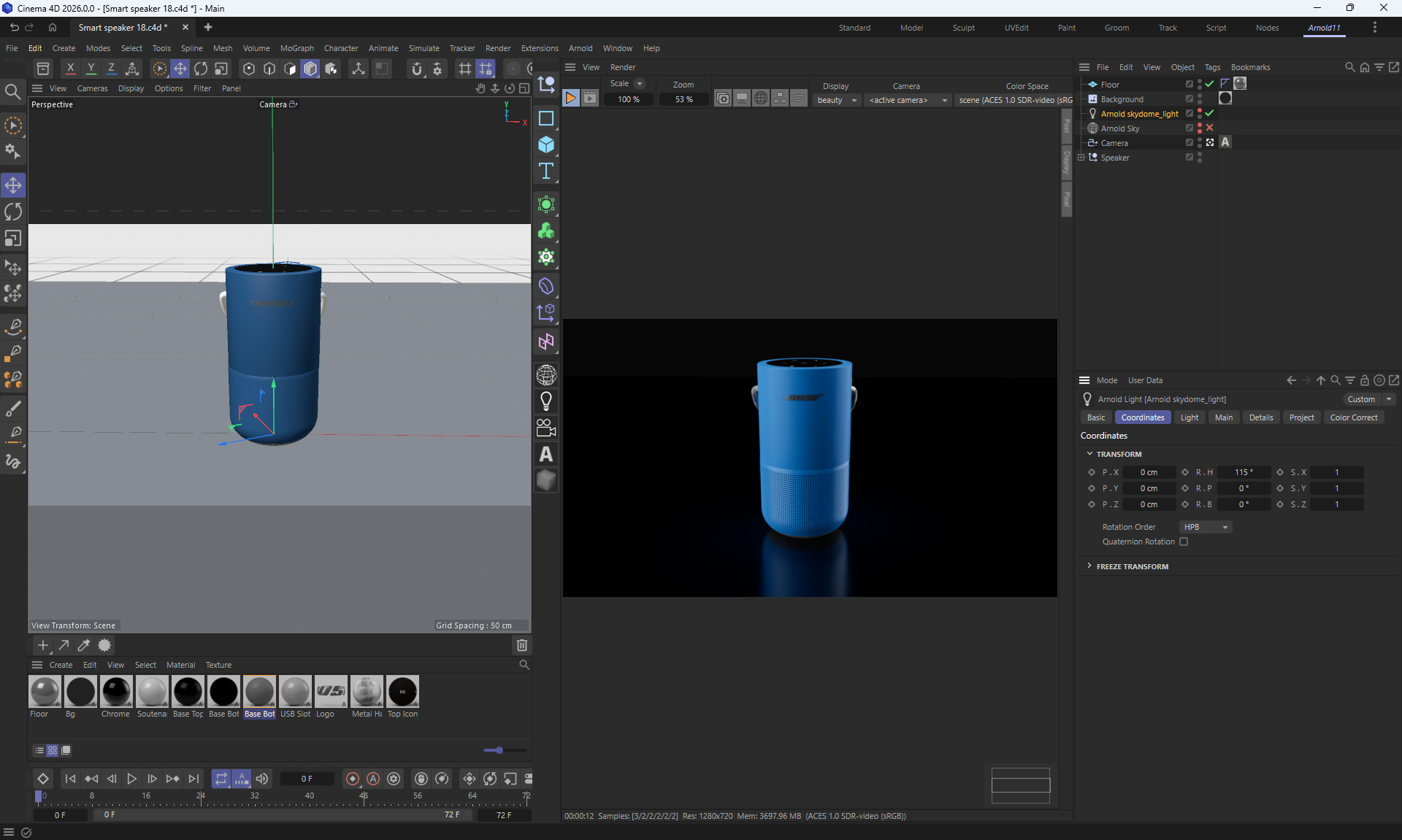Select the Chrome material thumbnail
1402x840 pixels.
pyautogui.click(x=116, y=692)
